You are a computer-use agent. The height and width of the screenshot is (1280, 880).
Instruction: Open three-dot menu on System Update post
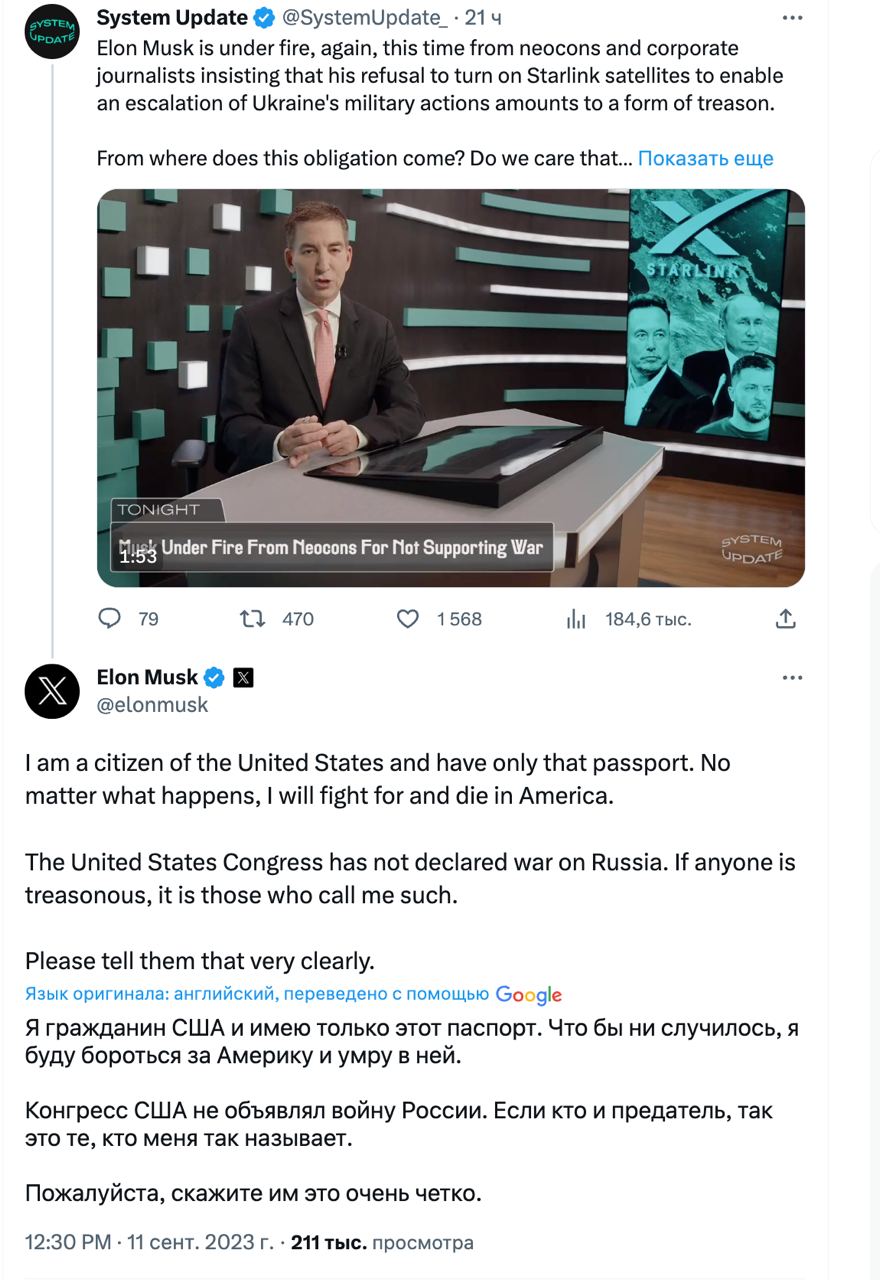(x=792, y=17)
